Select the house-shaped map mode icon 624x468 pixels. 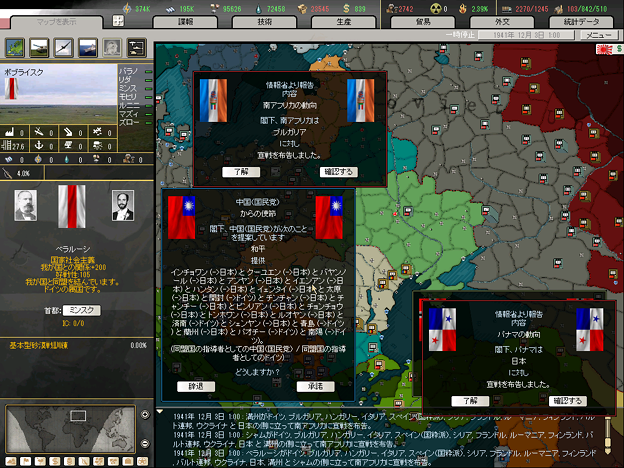pos(128,461)
